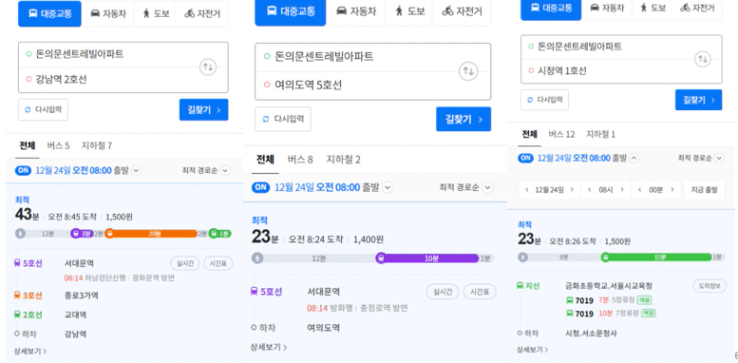The width and height of the screenshot is (738, 363).
Task: Click purple 10분 segment on route bar
Action: tap(432, 258)
